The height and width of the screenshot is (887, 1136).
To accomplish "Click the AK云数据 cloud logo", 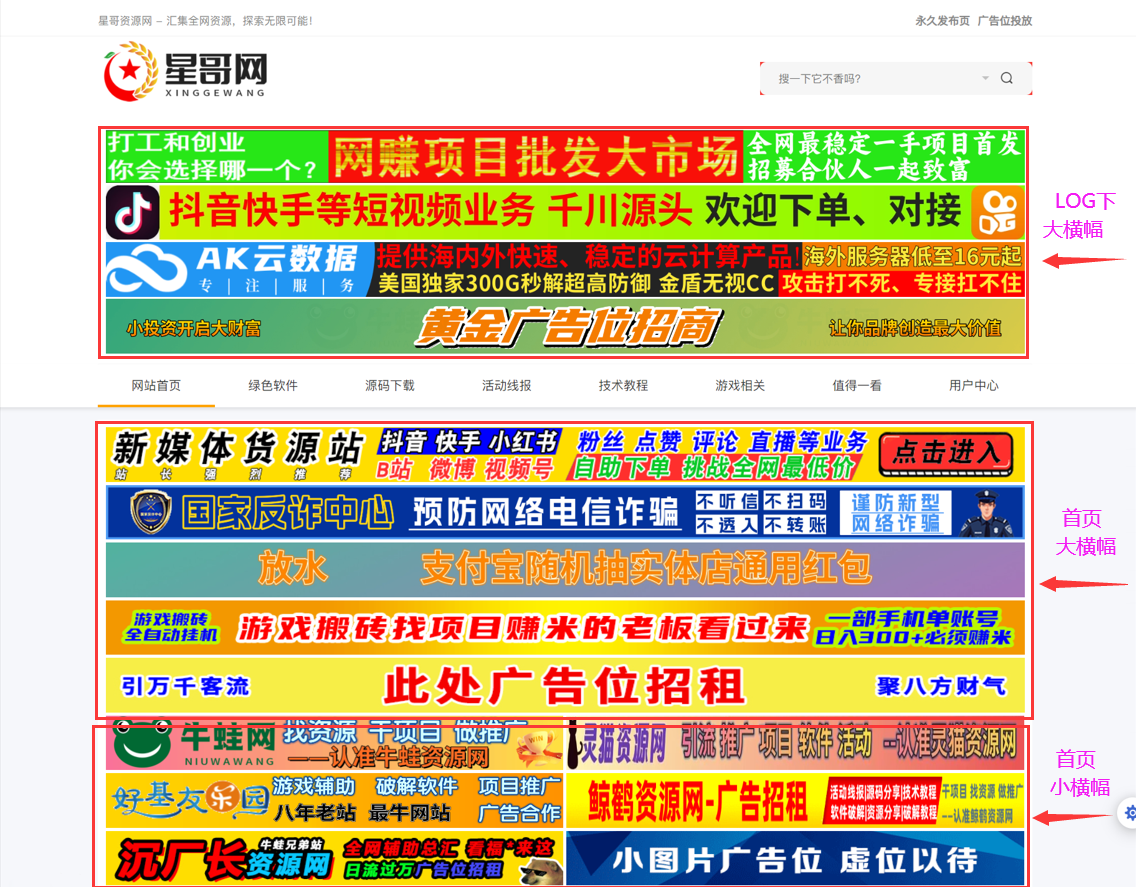I will point(148,270).
